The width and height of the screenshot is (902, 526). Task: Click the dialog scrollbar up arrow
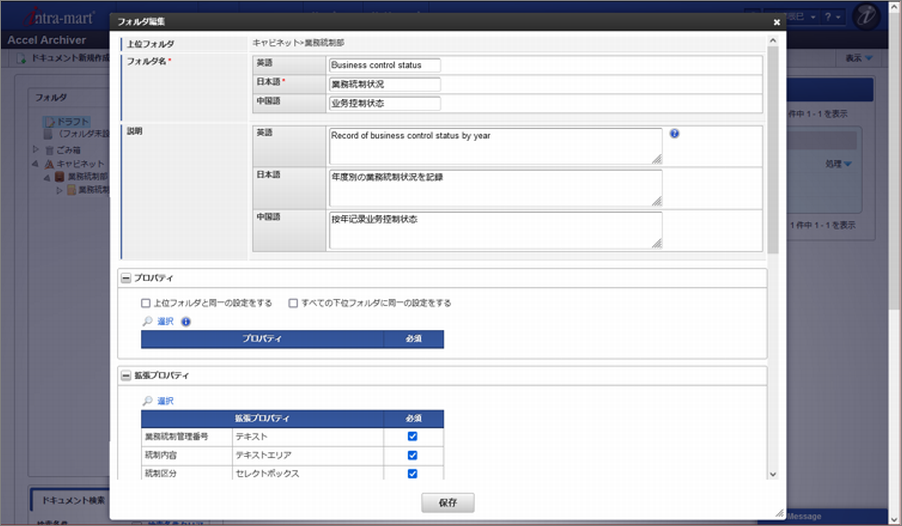coord(773,40)
